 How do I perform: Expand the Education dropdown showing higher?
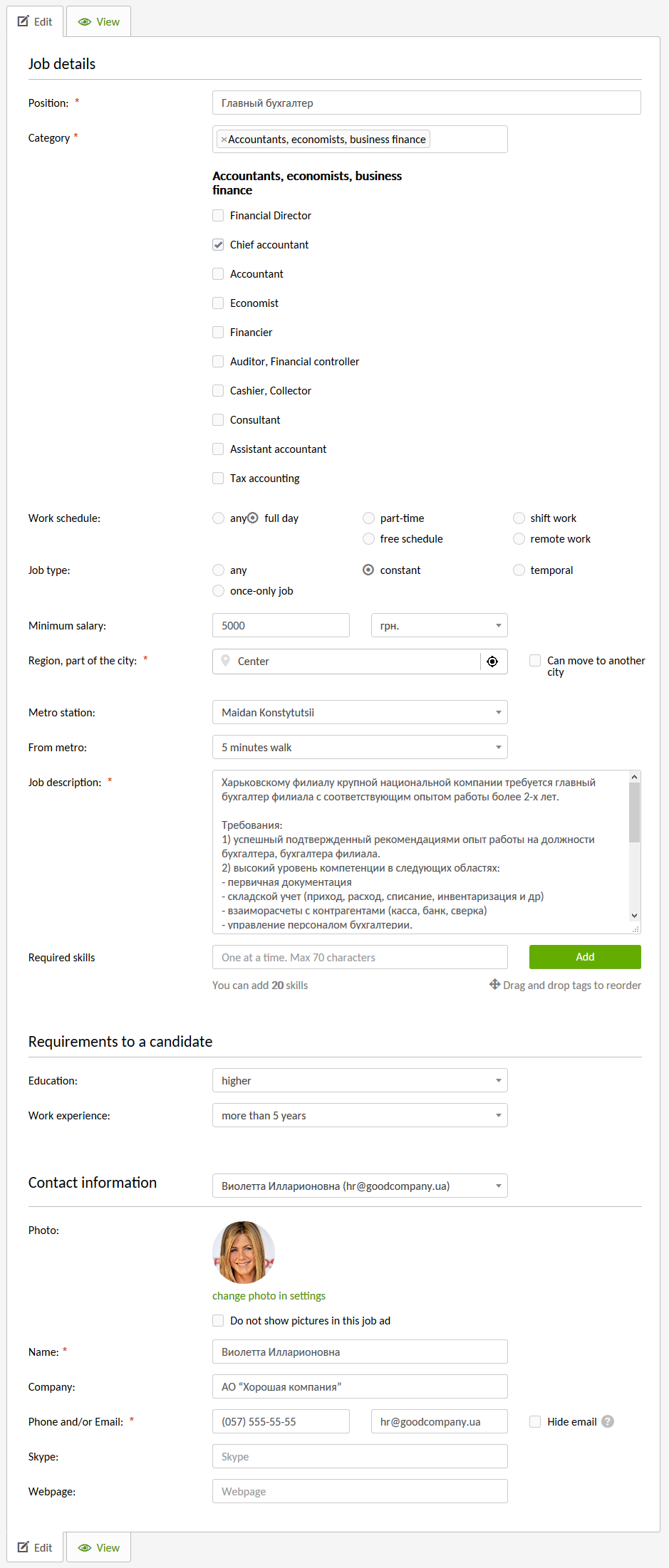pyautogui.click(x=360, y=1080)
